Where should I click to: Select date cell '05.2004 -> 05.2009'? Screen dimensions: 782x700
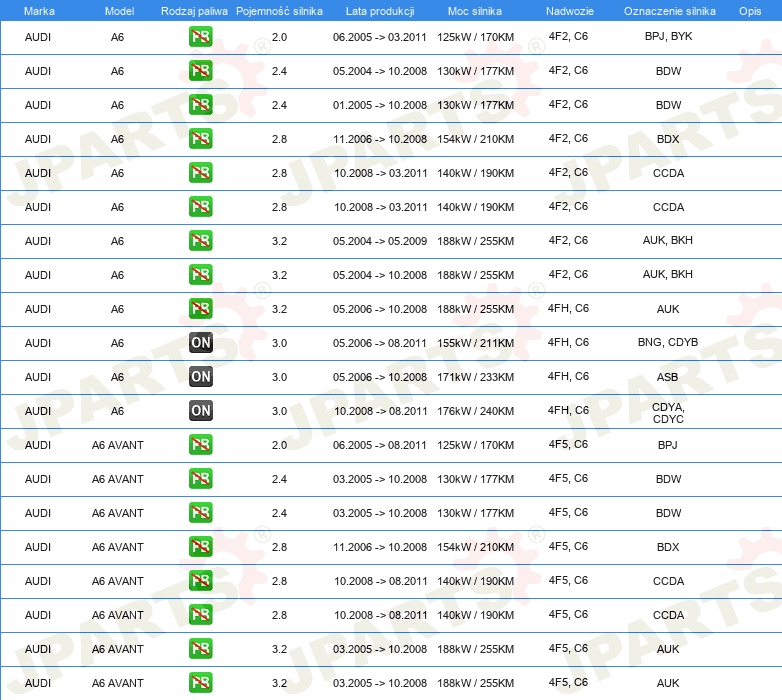click(380, 241)
